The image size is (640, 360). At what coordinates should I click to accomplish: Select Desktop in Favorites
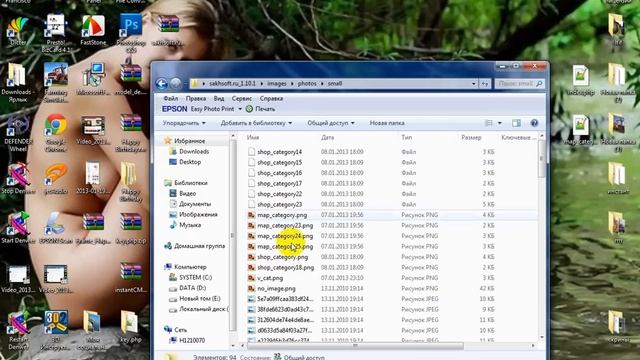(190, 162)
